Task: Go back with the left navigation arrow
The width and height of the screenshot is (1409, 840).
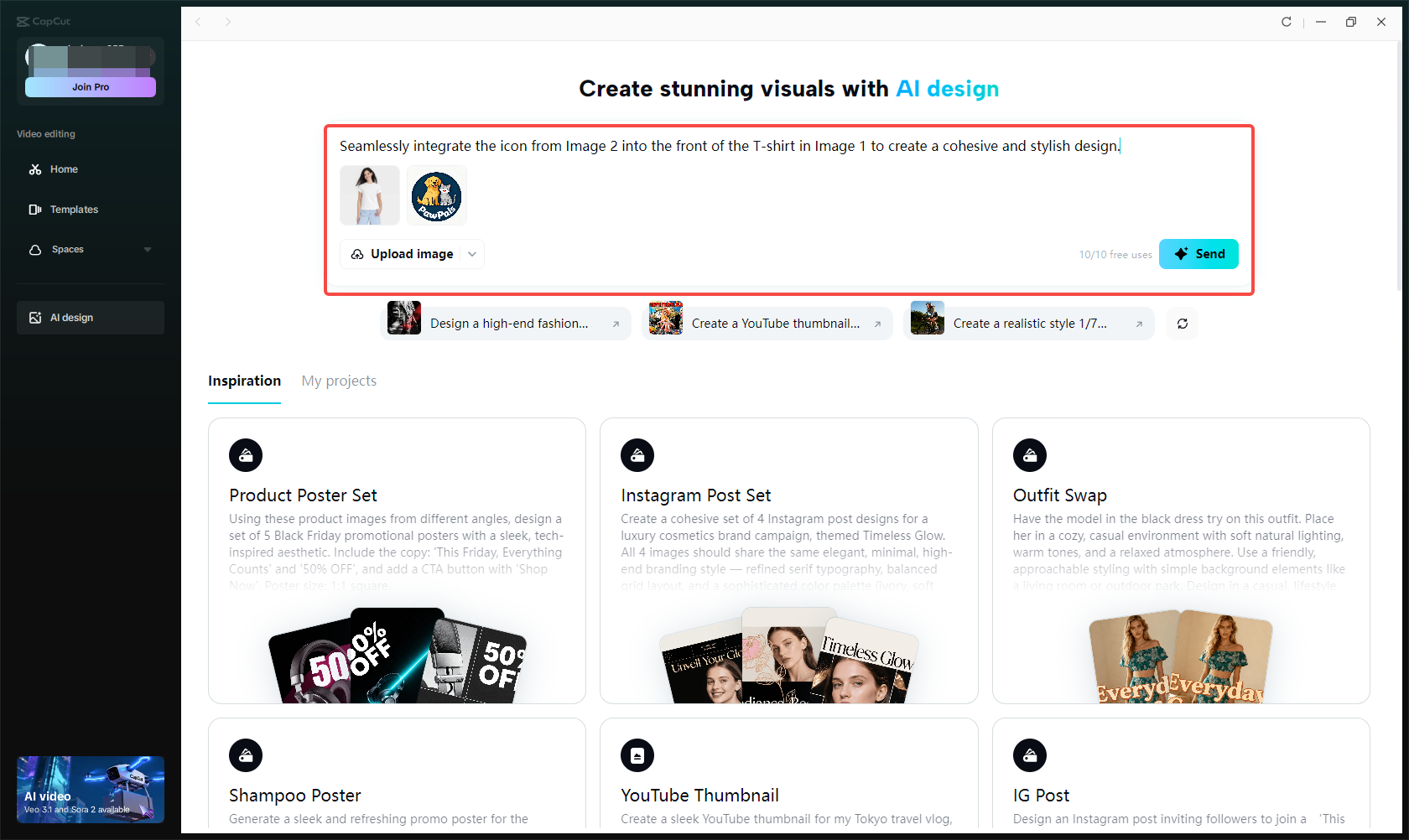Action: click(198, 22)
